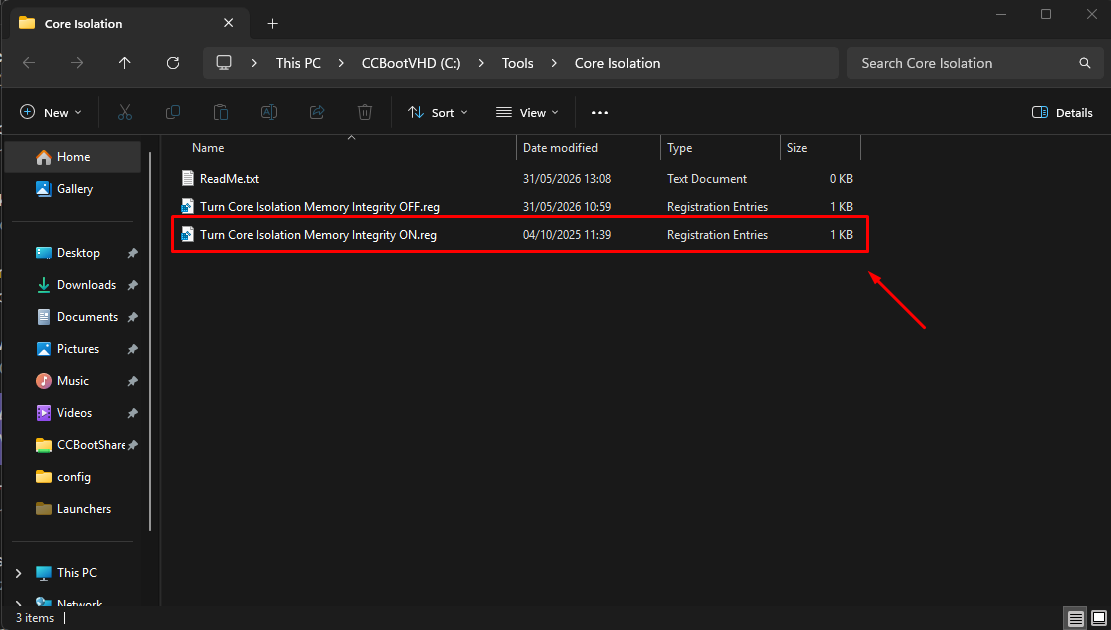Unpin Downloads via its pin icon

click(132, 285)
